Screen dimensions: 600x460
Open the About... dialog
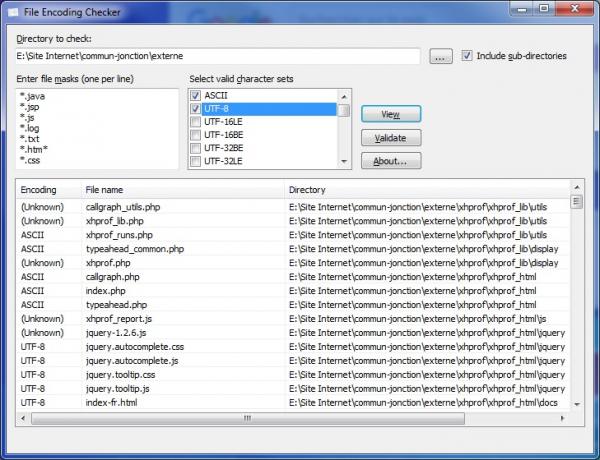[x=390, y=160]
